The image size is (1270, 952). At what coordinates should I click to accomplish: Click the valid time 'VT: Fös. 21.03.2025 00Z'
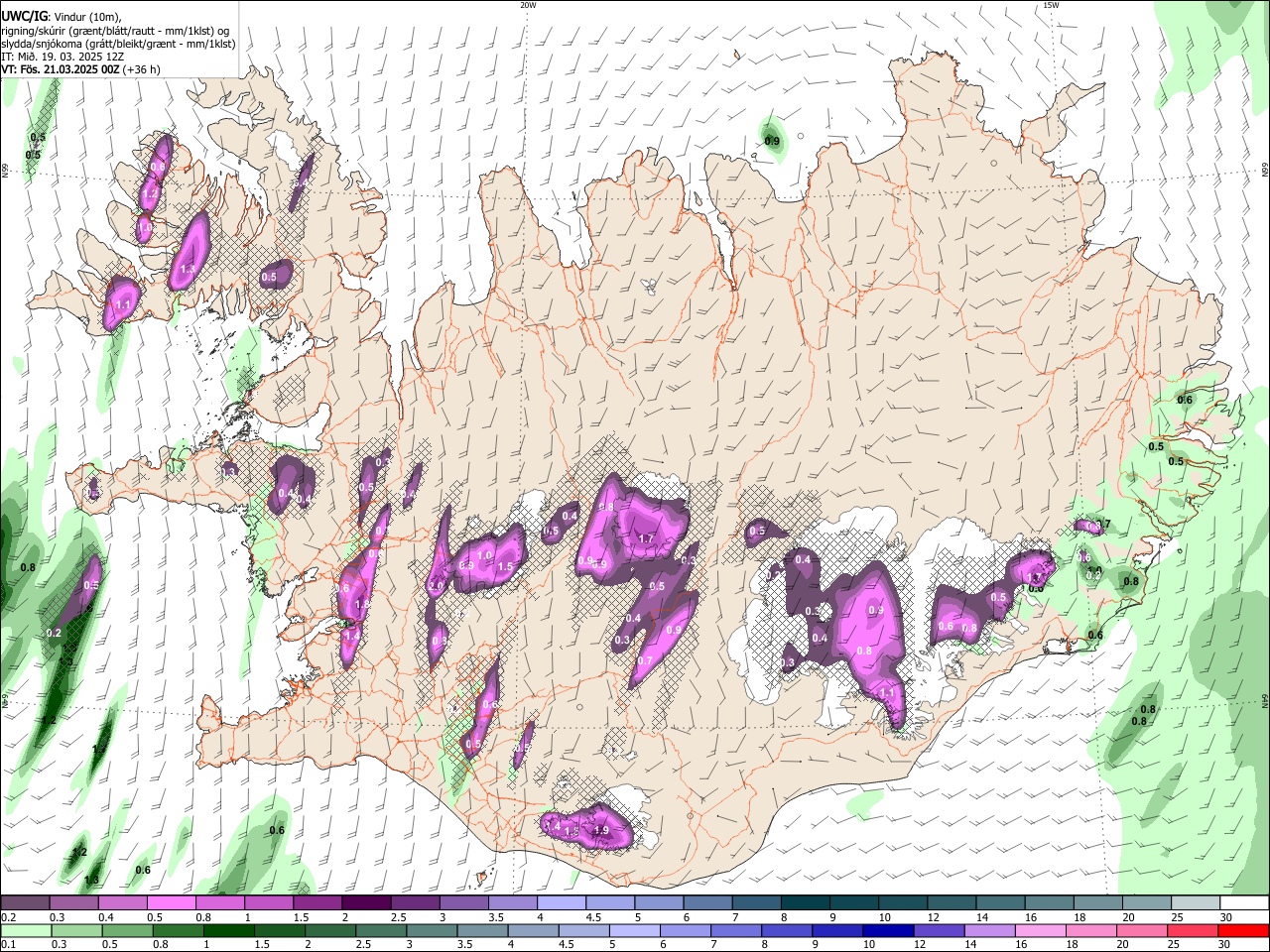point(61,69)
